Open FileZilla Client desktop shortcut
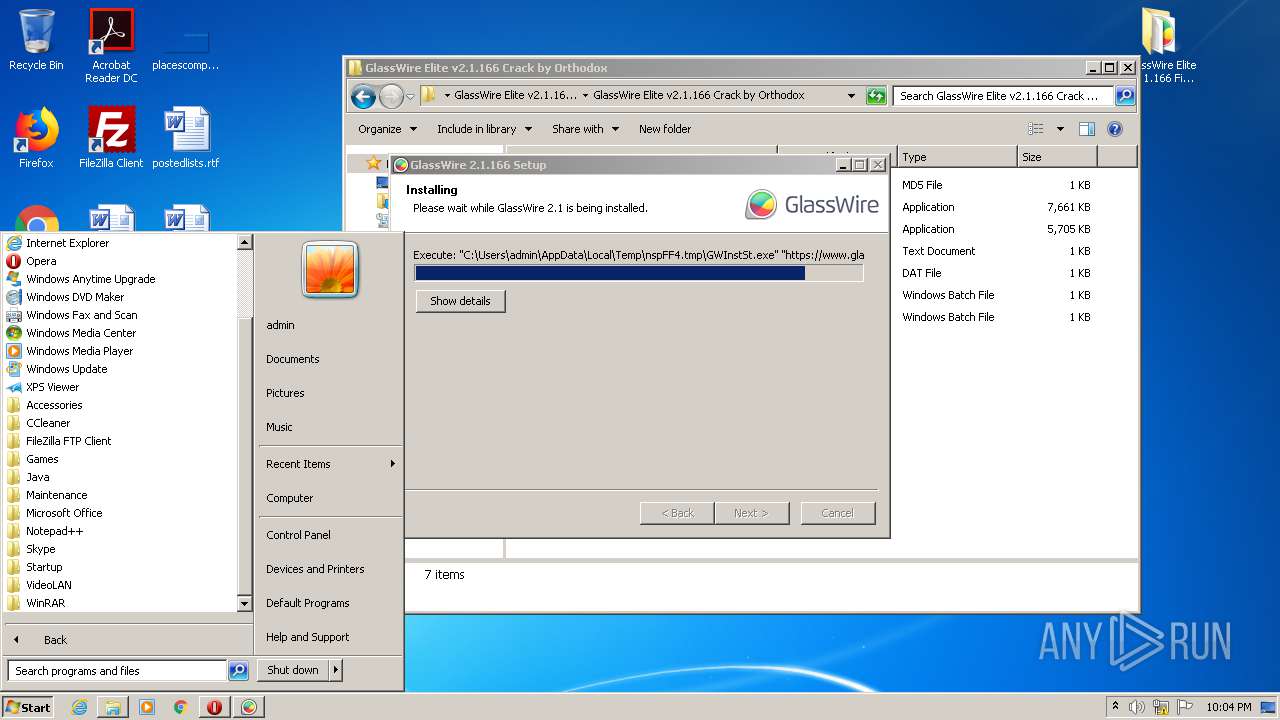Viewport: 1280px width, 720px height. (x=111, y=138)
